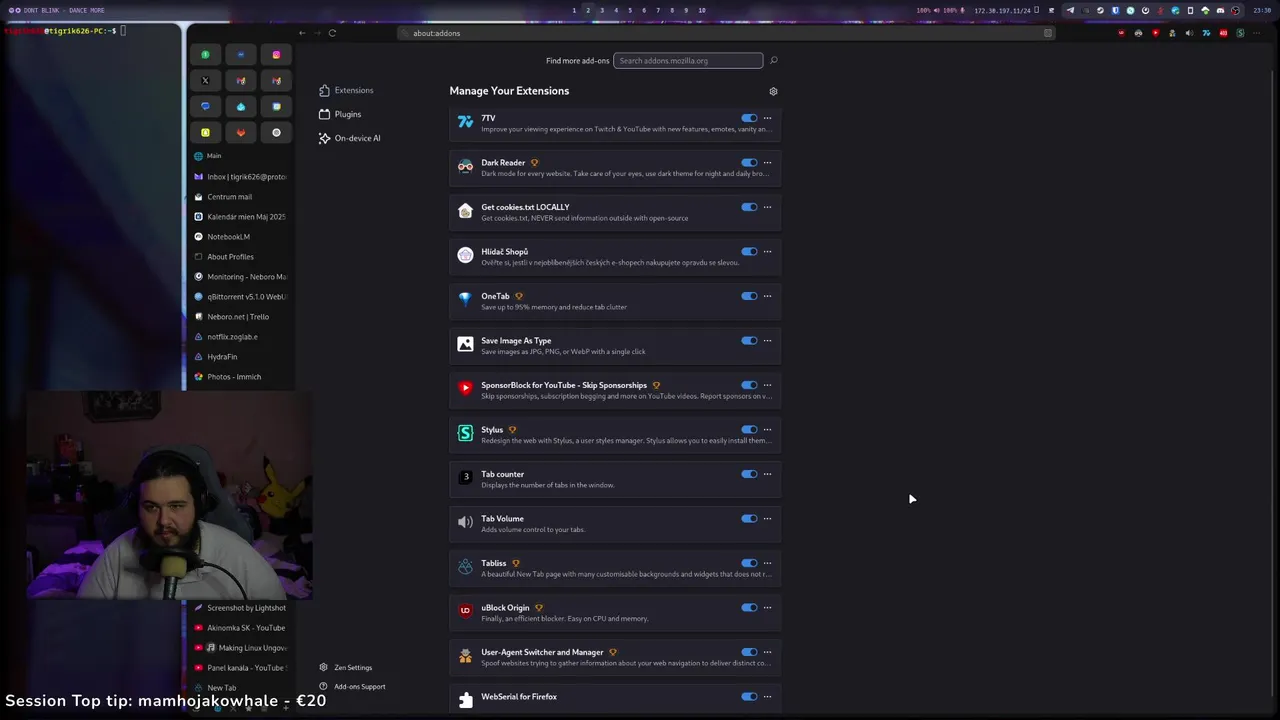
Task: Disable SponsorBlock for YouTube toggle
Action: pos(749,385)
